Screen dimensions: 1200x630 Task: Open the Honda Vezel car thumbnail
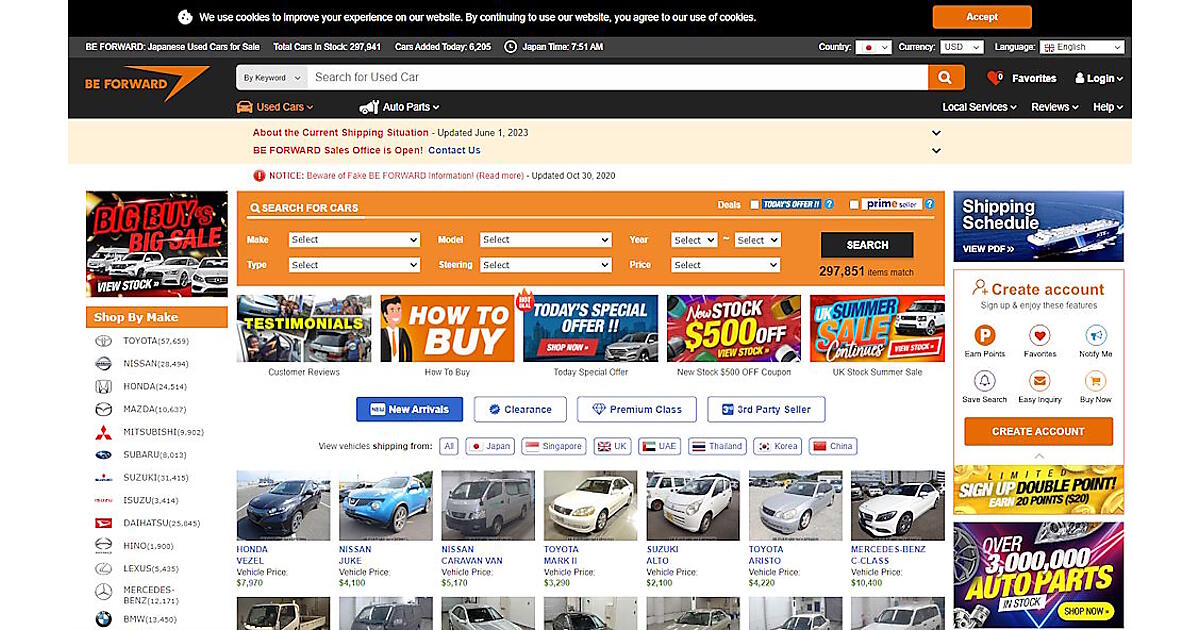tap(283, 506)
